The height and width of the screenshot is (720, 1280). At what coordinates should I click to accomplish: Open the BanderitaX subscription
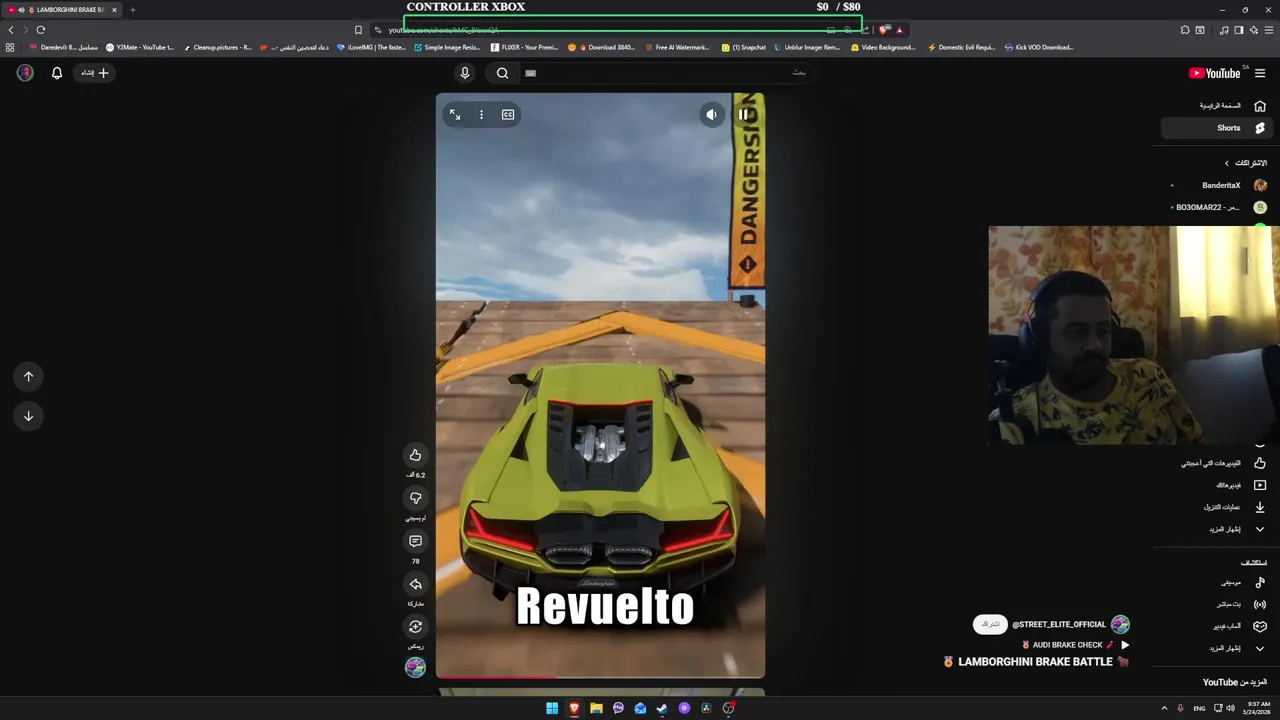[1218, 185]
